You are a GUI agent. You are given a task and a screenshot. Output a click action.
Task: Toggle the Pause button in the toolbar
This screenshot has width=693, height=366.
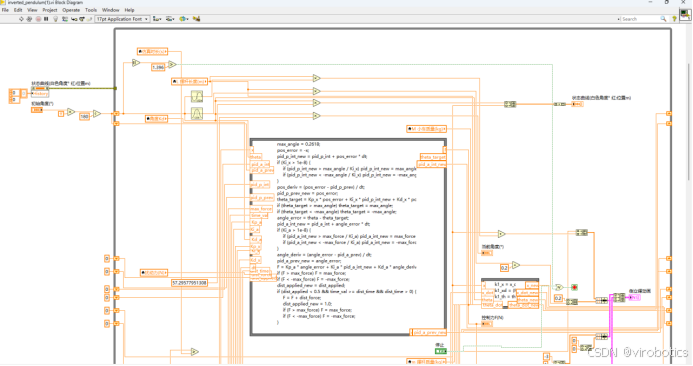point(46,19)
